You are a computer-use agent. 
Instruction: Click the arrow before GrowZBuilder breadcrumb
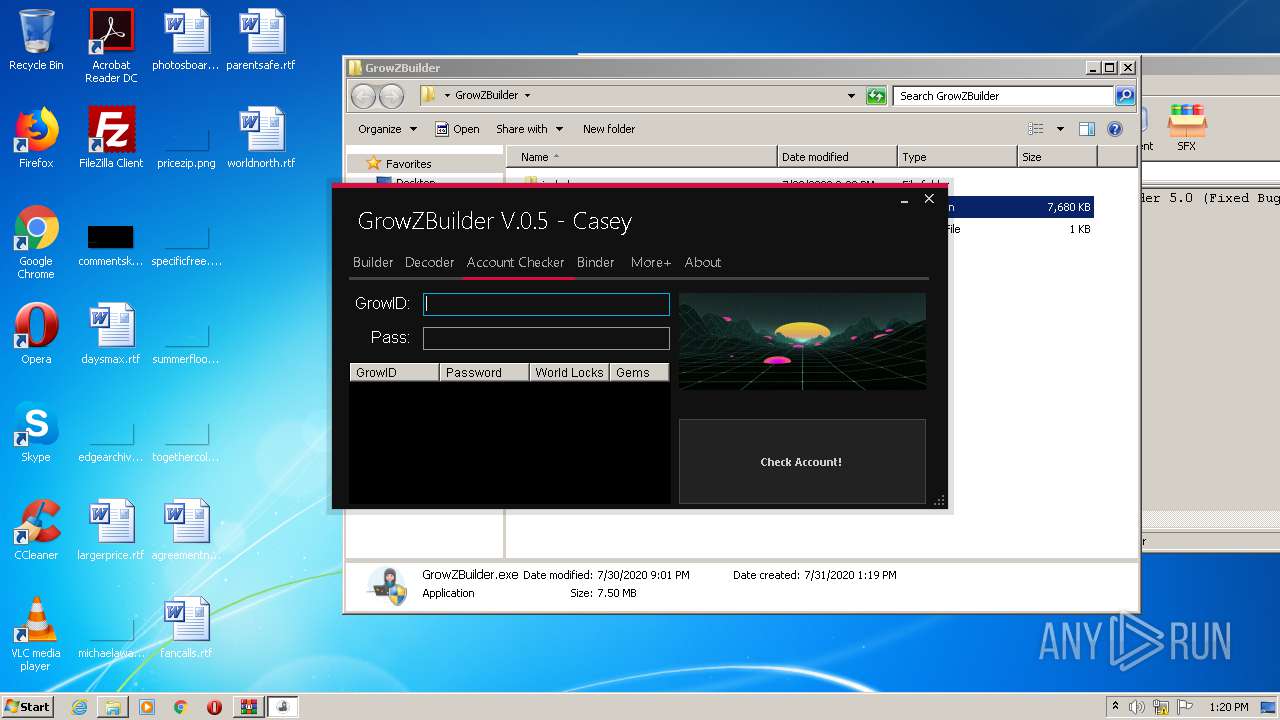448,96
